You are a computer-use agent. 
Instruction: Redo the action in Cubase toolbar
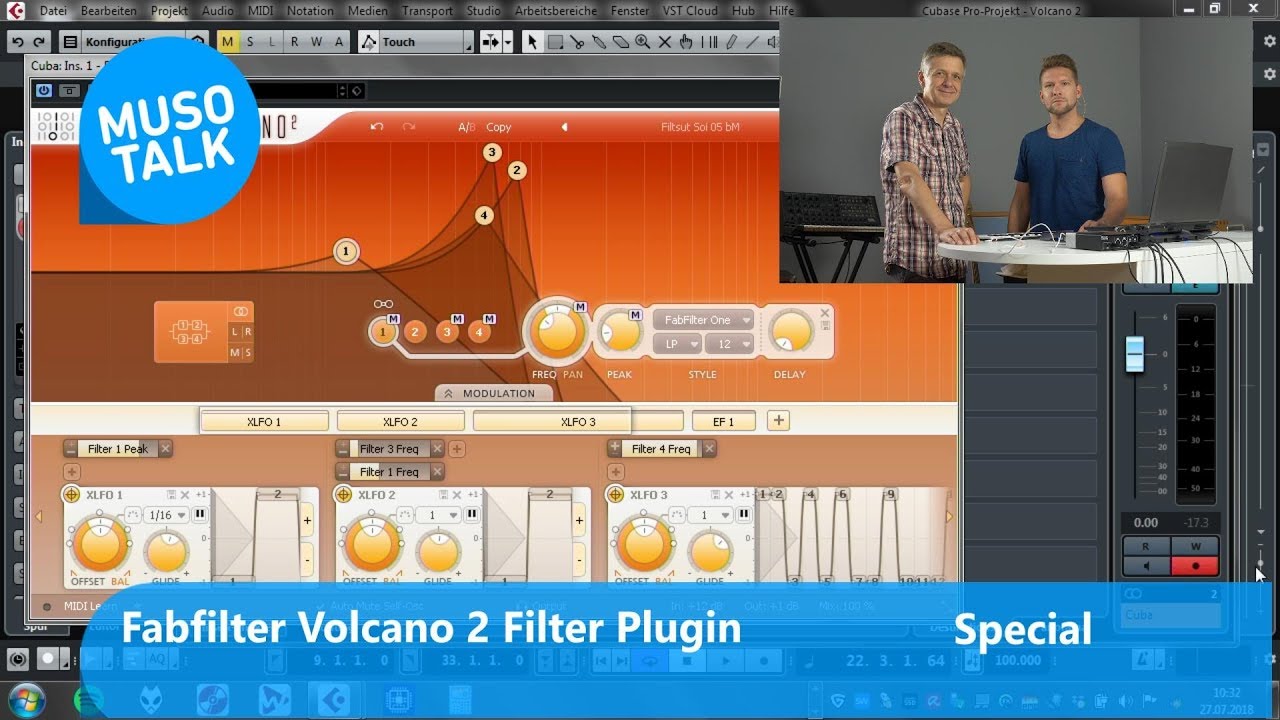tap(39, 42)
